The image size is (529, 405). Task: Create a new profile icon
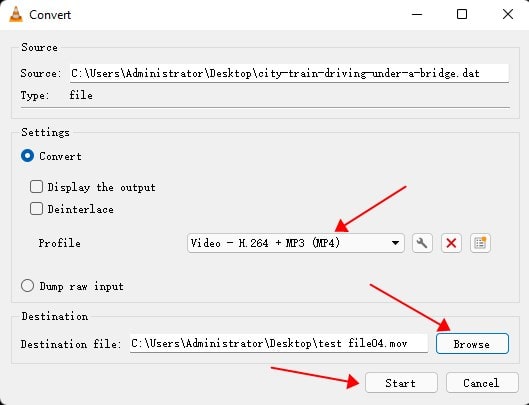(x=480, y=243)
